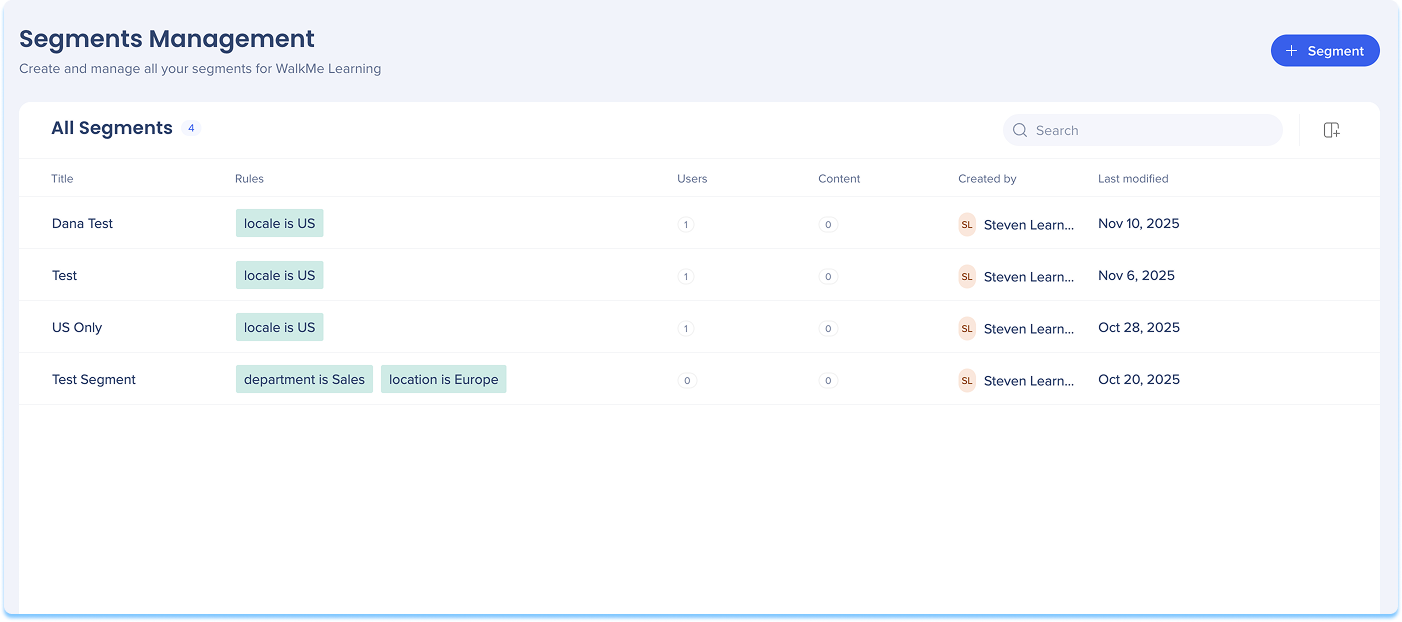Sort by Last modified column header
The width and height of the screenshot is (1402, 622).
click(x=1132, y=179)
